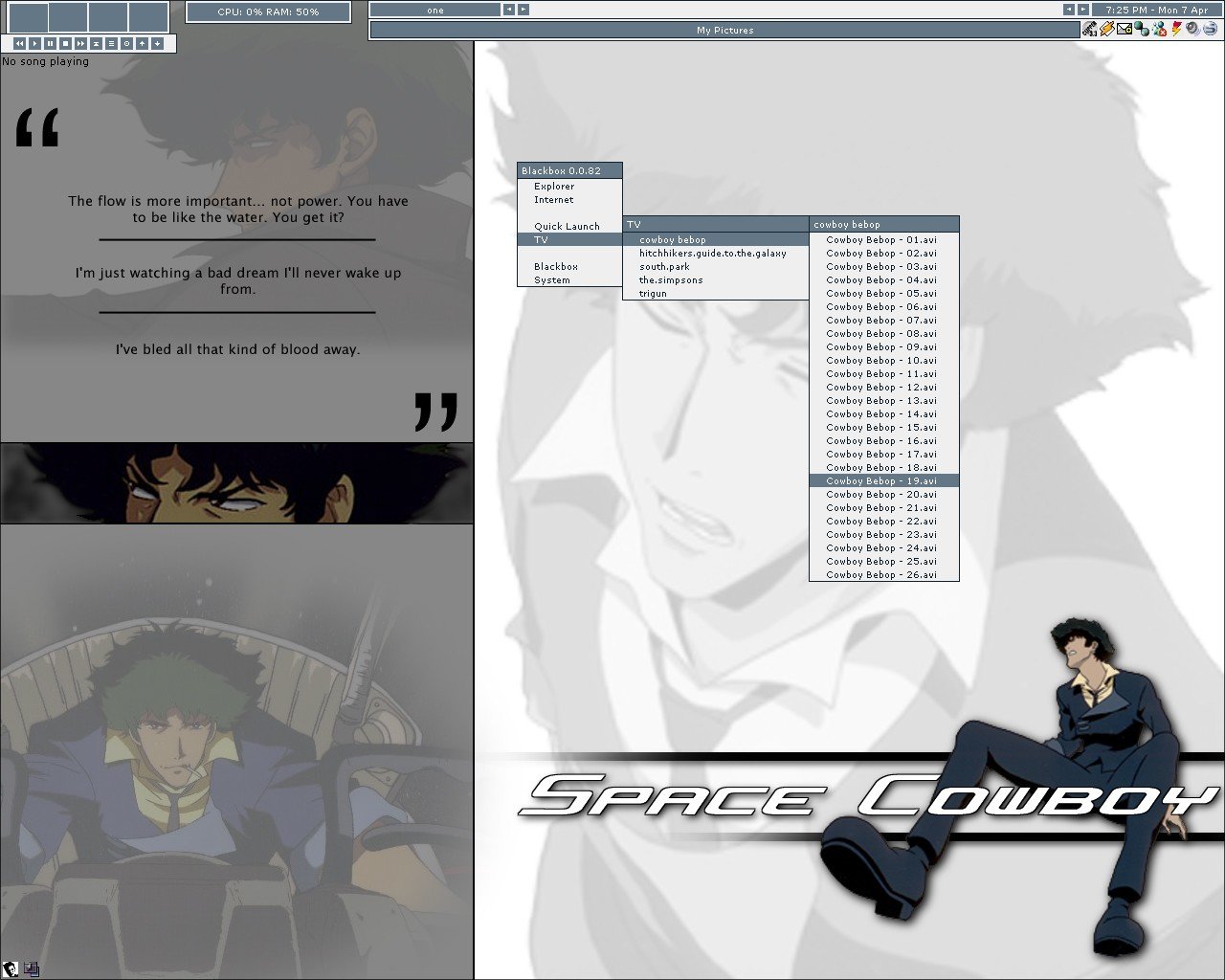Open the 'south.park' menu entry
Image resolution: width=1225 pixels, height=980 pixels.
(x=715, y=267)
